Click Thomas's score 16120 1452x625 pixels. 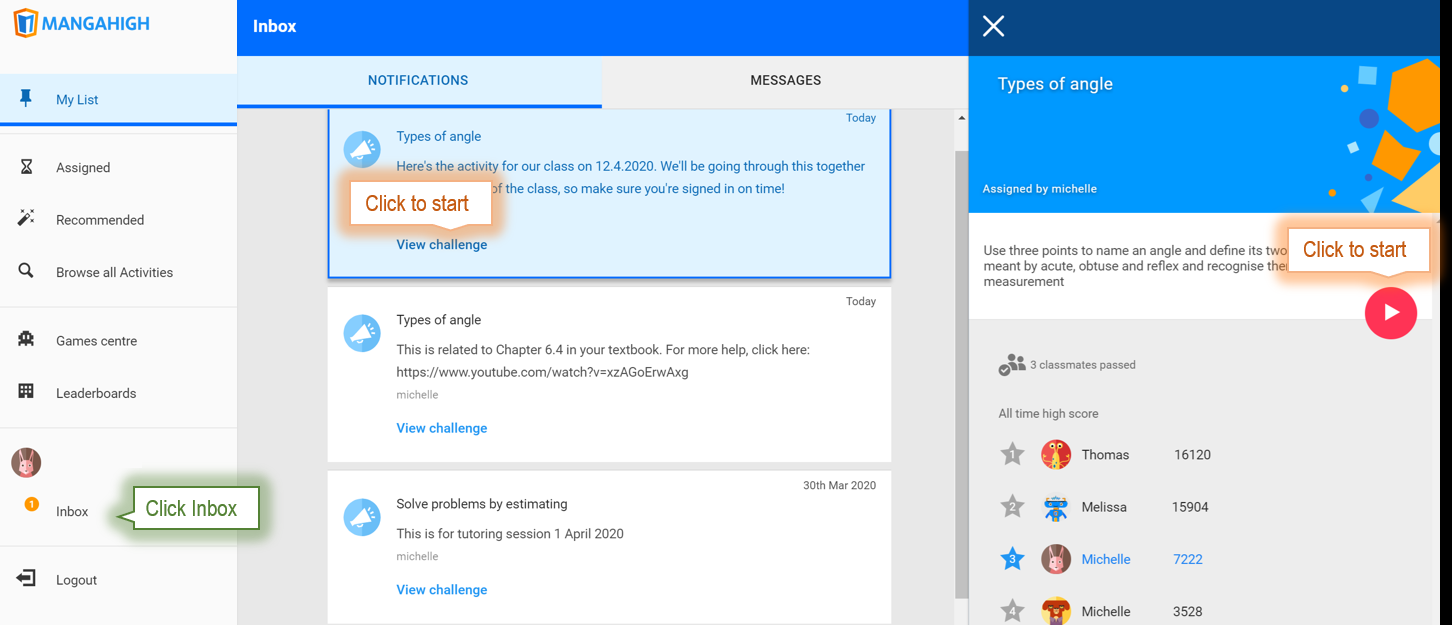[1192, 455]
